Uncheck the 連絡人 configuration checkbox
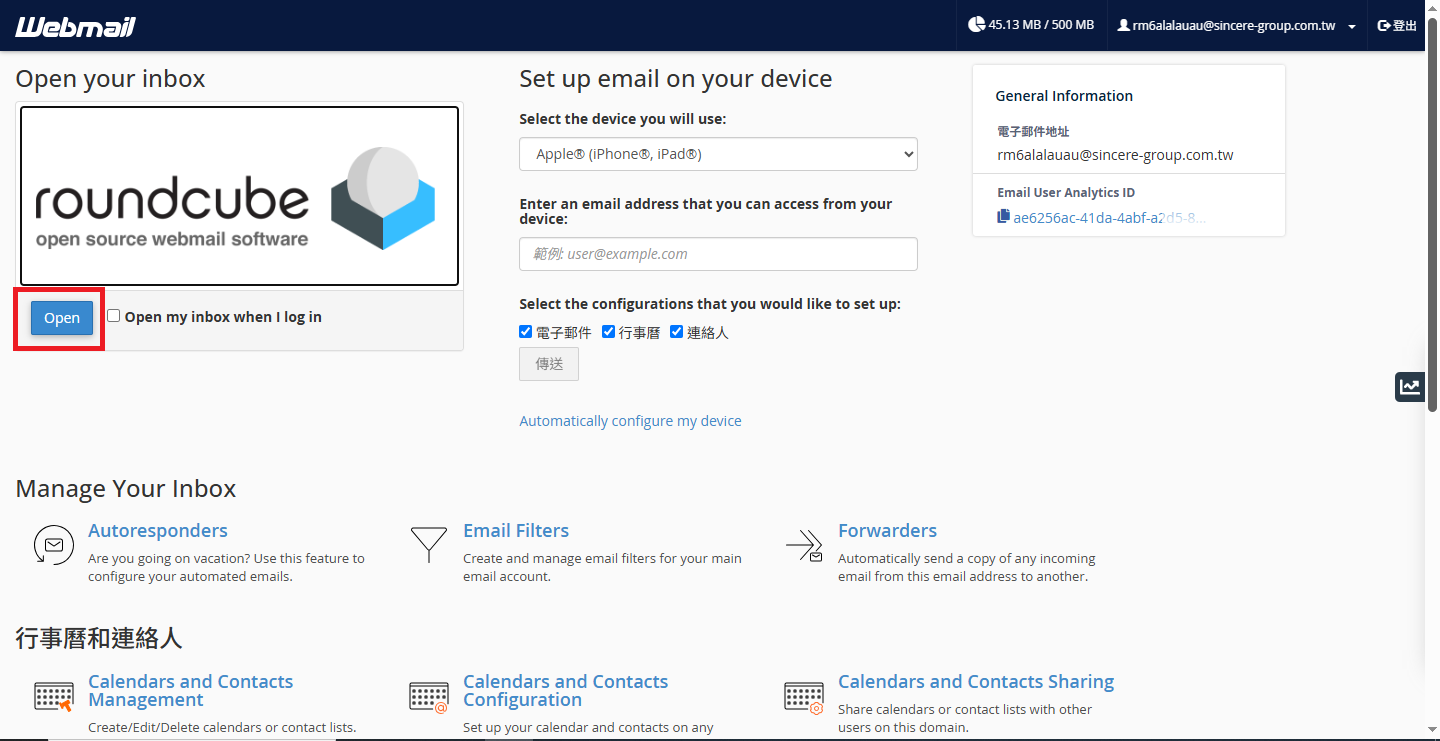The image size is (1440, 741). click(x=676, y=332)
